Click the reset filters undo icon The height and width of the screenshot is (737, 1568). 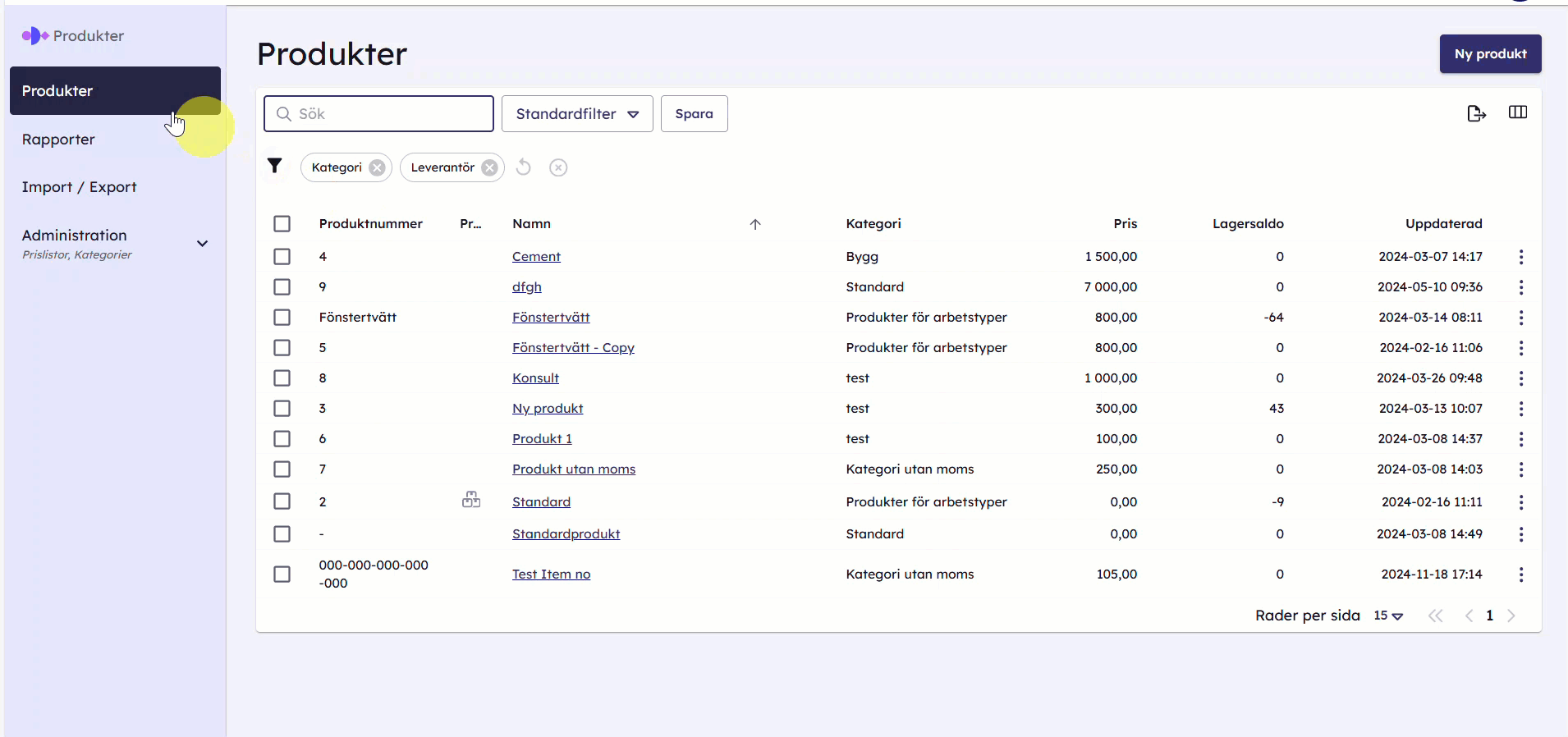pos(524,167)
